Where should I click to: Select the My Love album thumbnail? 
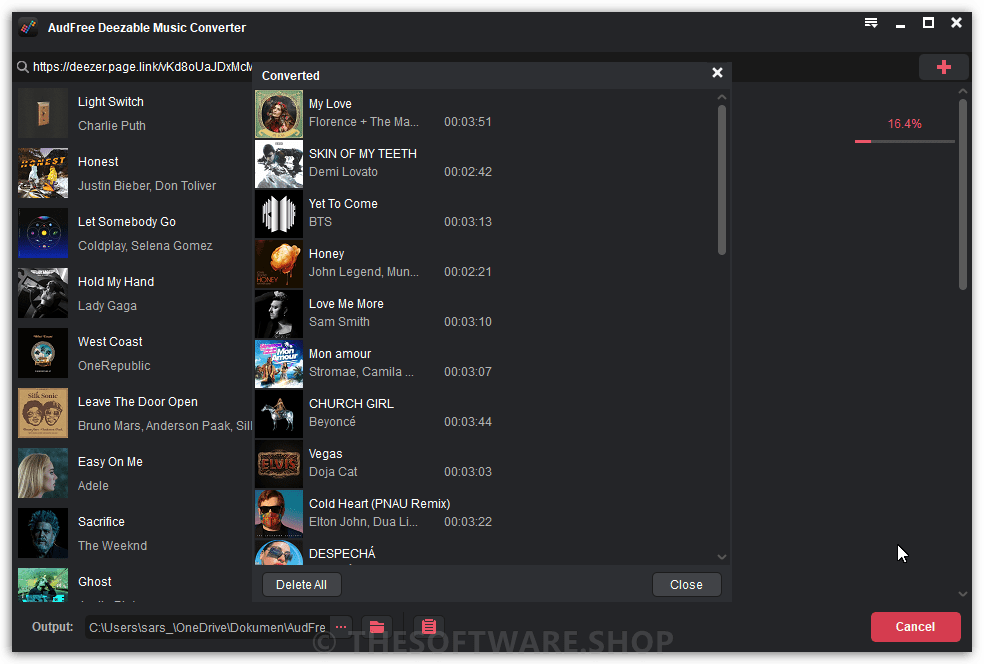click(279, 114)
